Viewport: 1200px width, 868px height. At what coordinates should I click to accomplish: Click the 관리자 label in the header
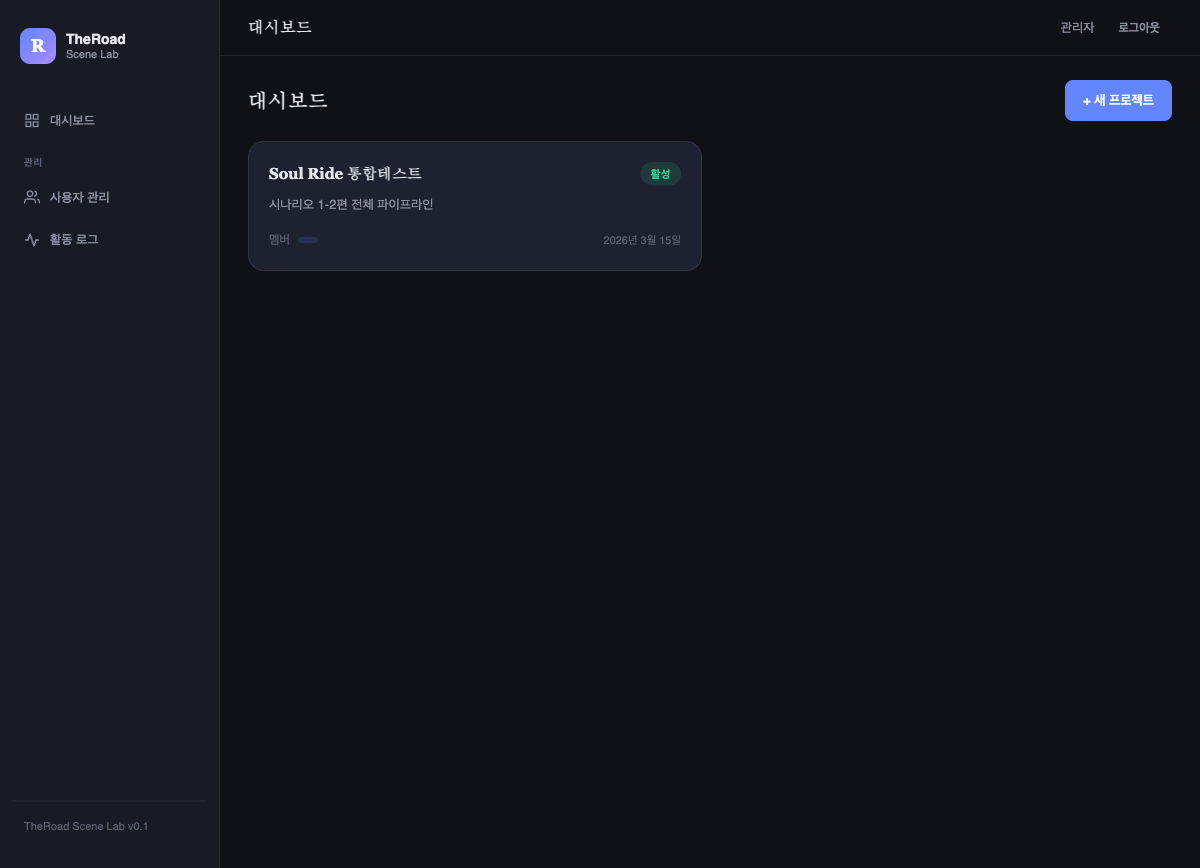click(1077, 27)
